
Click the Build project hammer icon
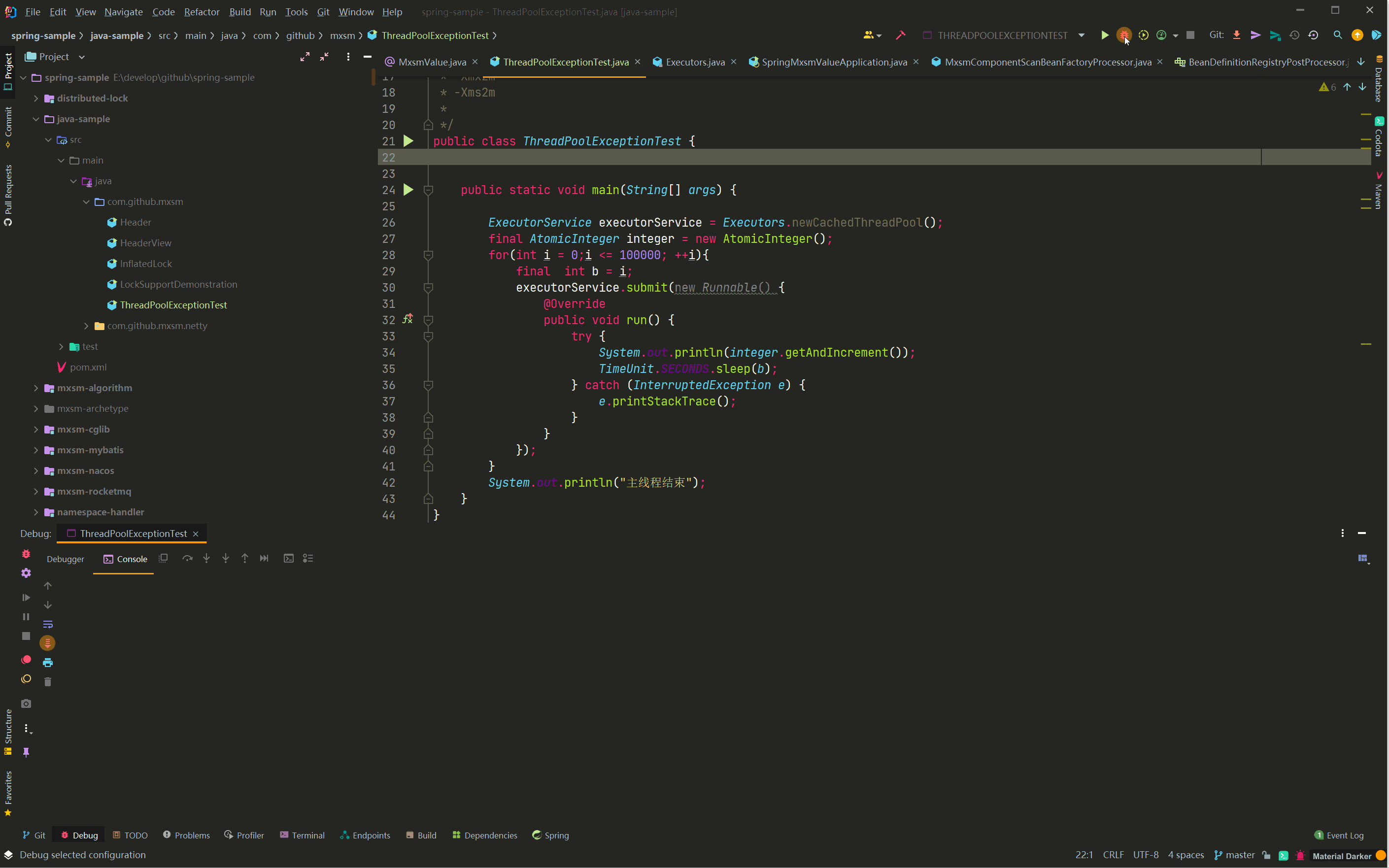tap(900, 35)
